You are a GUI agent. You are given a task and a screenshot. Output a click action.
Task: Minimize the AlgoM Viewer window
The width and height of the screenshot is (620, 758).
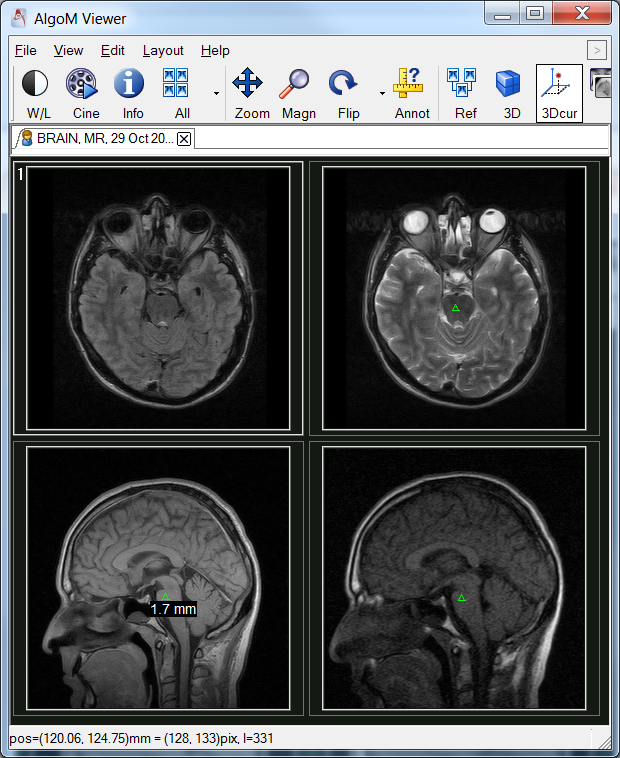pos(502,13)
